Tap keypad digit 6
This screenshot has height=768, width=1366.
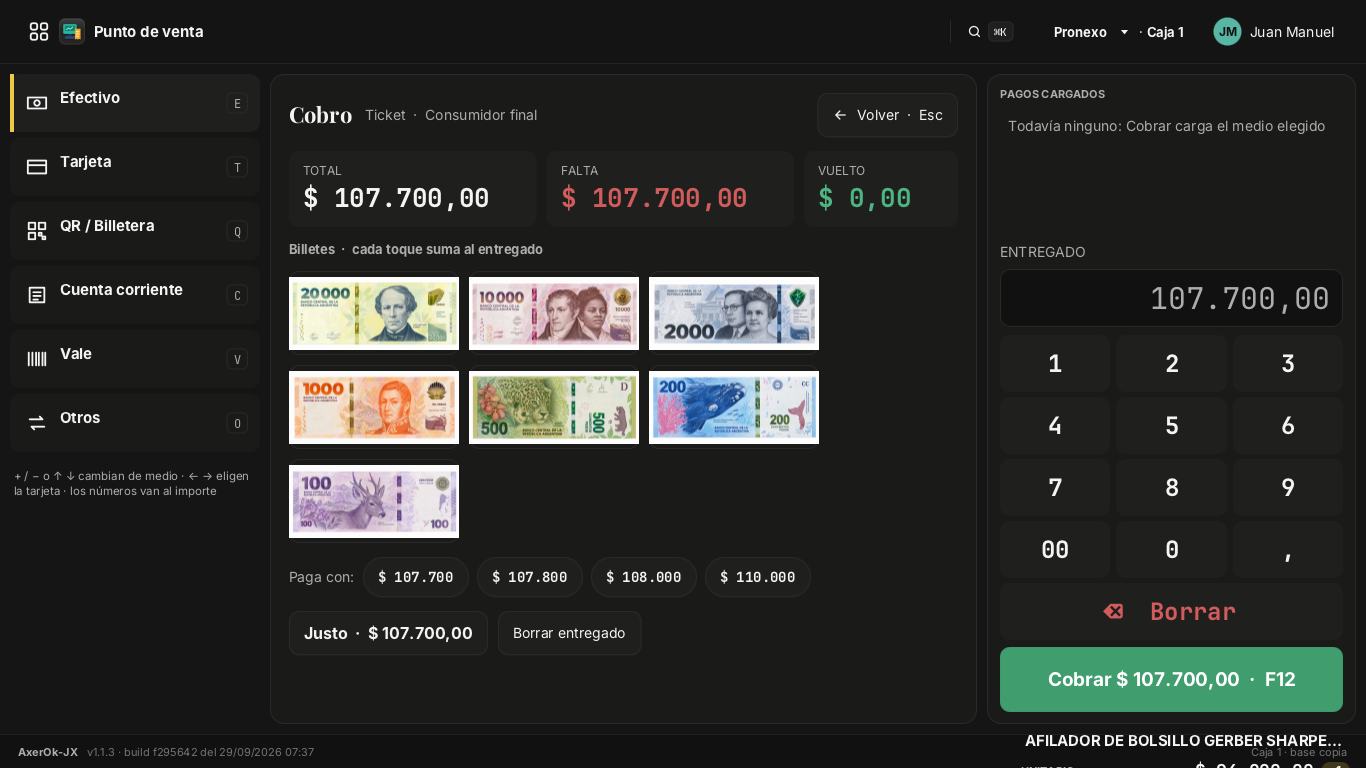tap(1288, 426)
